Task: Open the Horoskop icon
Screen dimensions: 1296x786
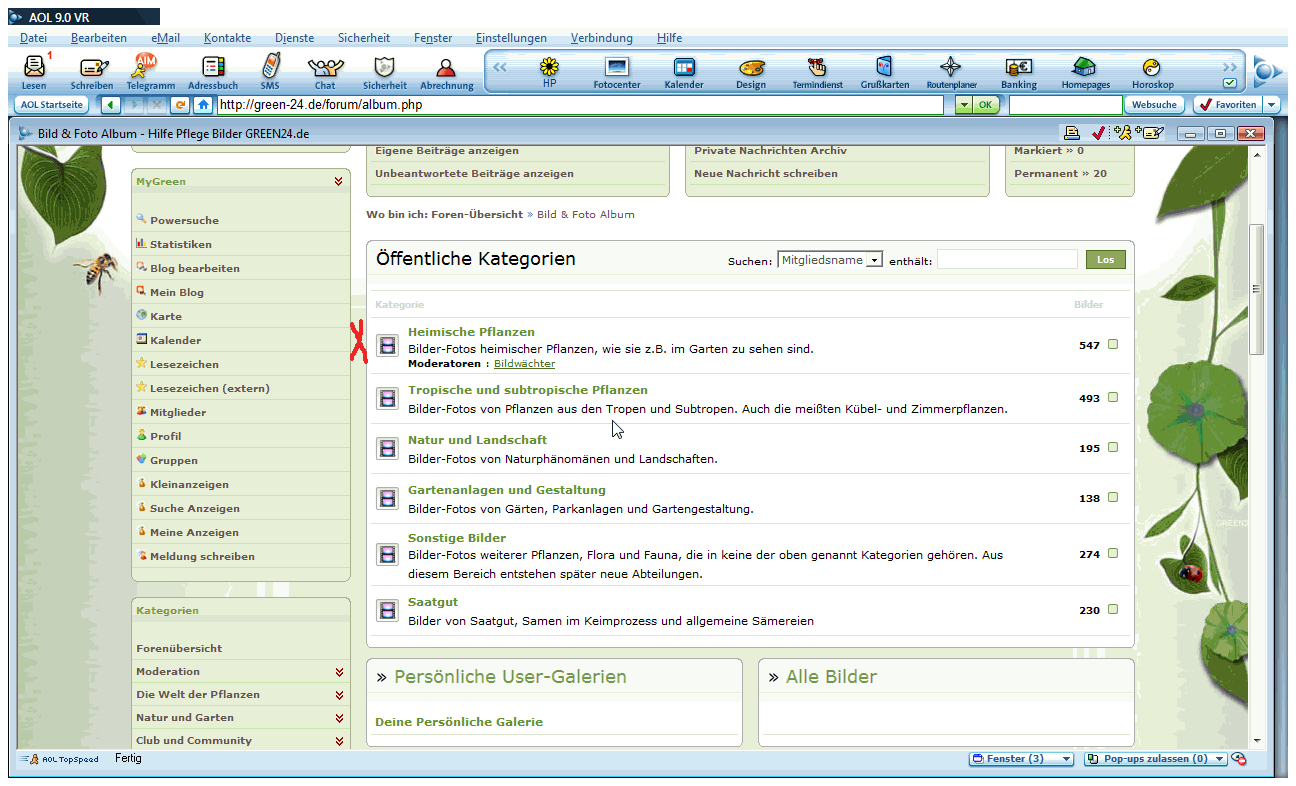Action: 1152,68
